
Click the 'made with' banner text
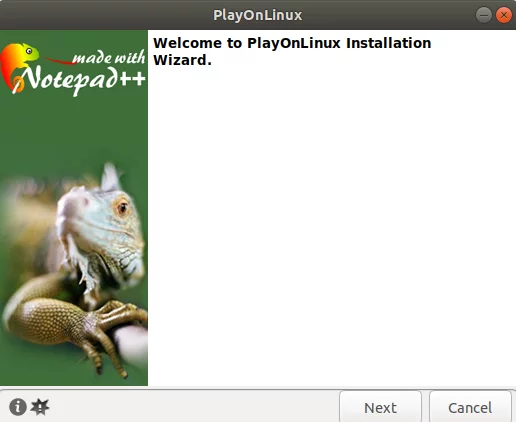pos(109,57)
